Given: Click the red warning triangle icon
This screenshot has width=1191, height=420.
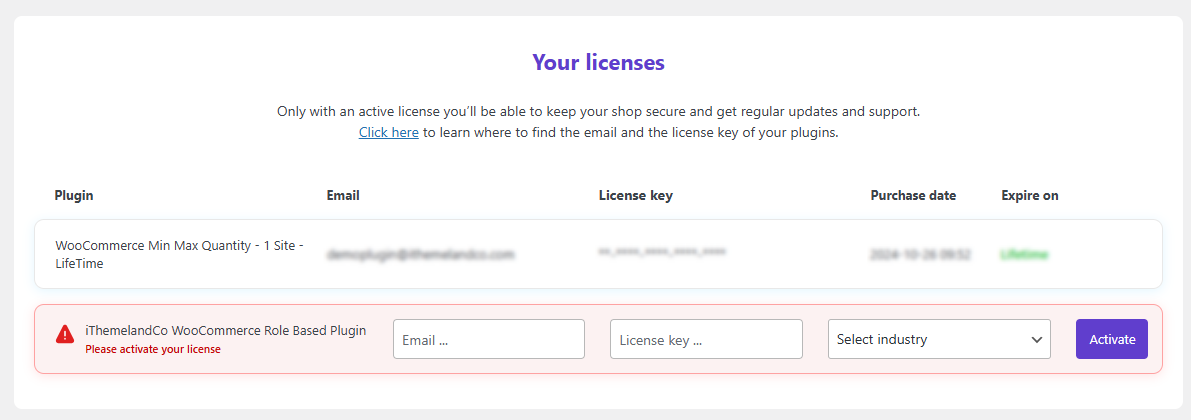Looking at the screenshot, I should point(65,333).
